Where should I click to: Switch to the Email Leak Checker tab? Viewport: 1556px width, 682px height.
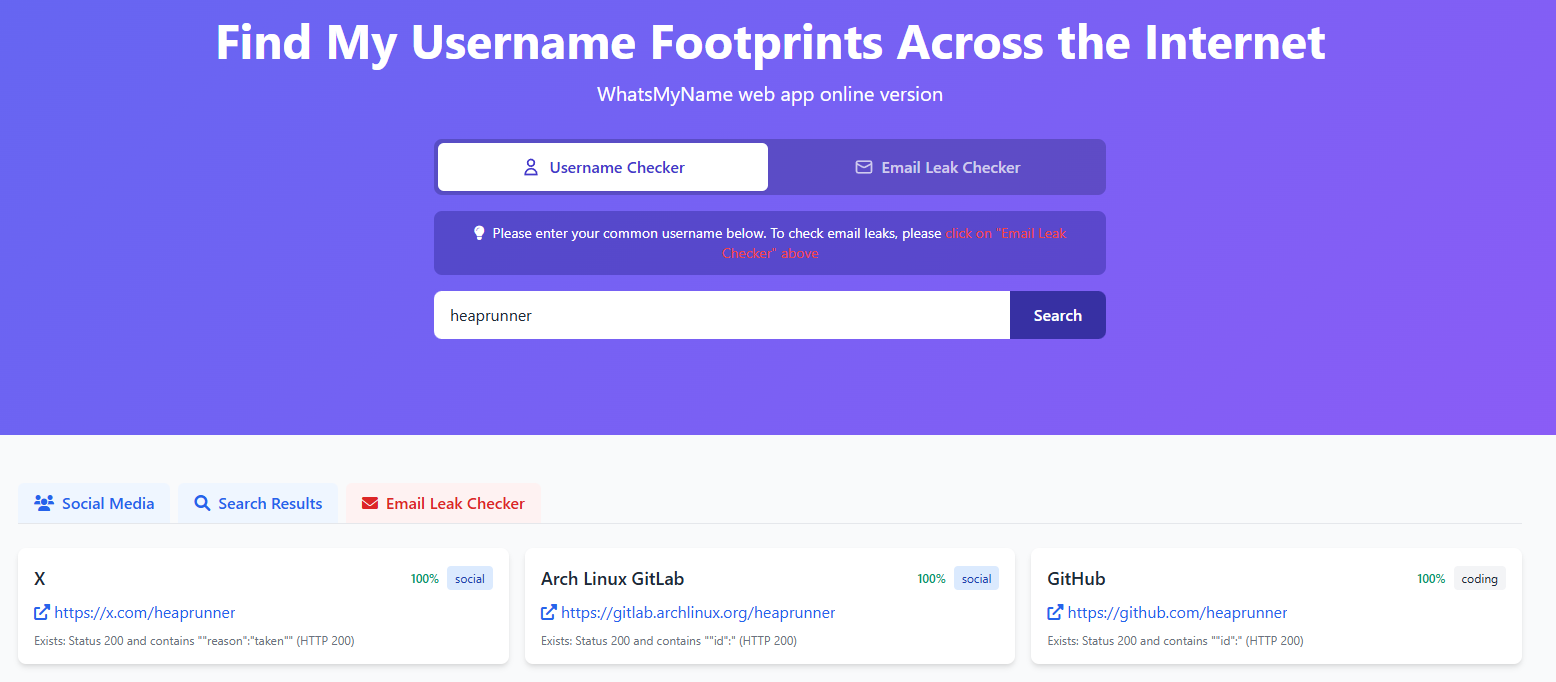pyautogui.click(x=936, y=167)
